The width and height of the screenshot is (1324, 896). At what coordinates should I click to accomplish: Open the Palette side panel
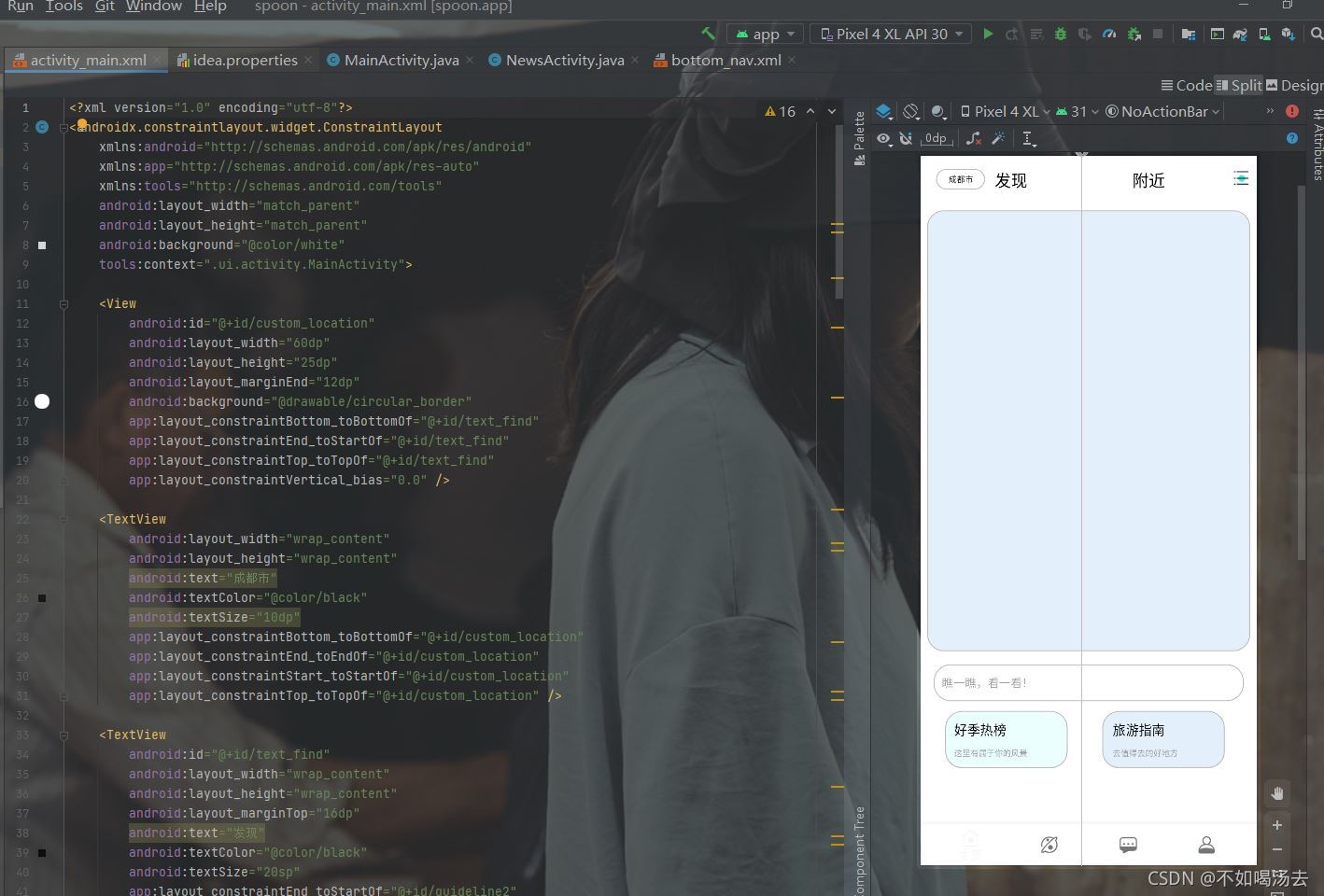pos(859,138)
